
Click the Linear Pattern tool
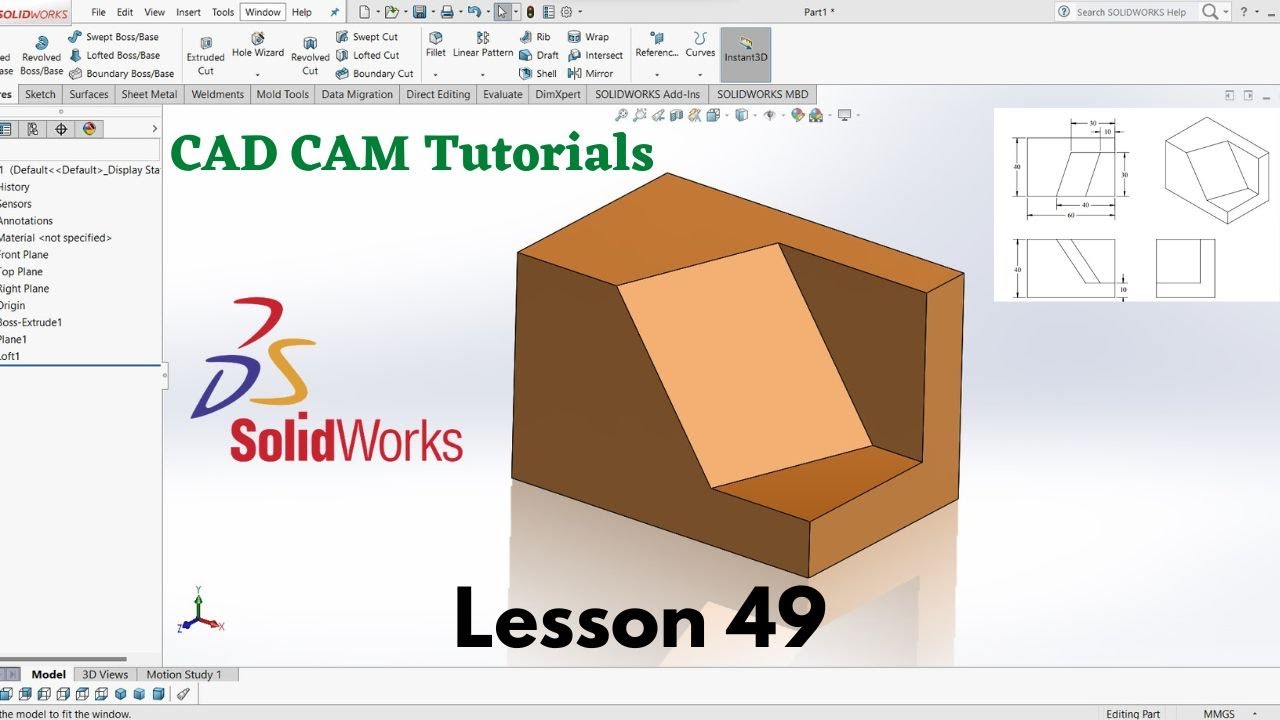pos(483,45)
